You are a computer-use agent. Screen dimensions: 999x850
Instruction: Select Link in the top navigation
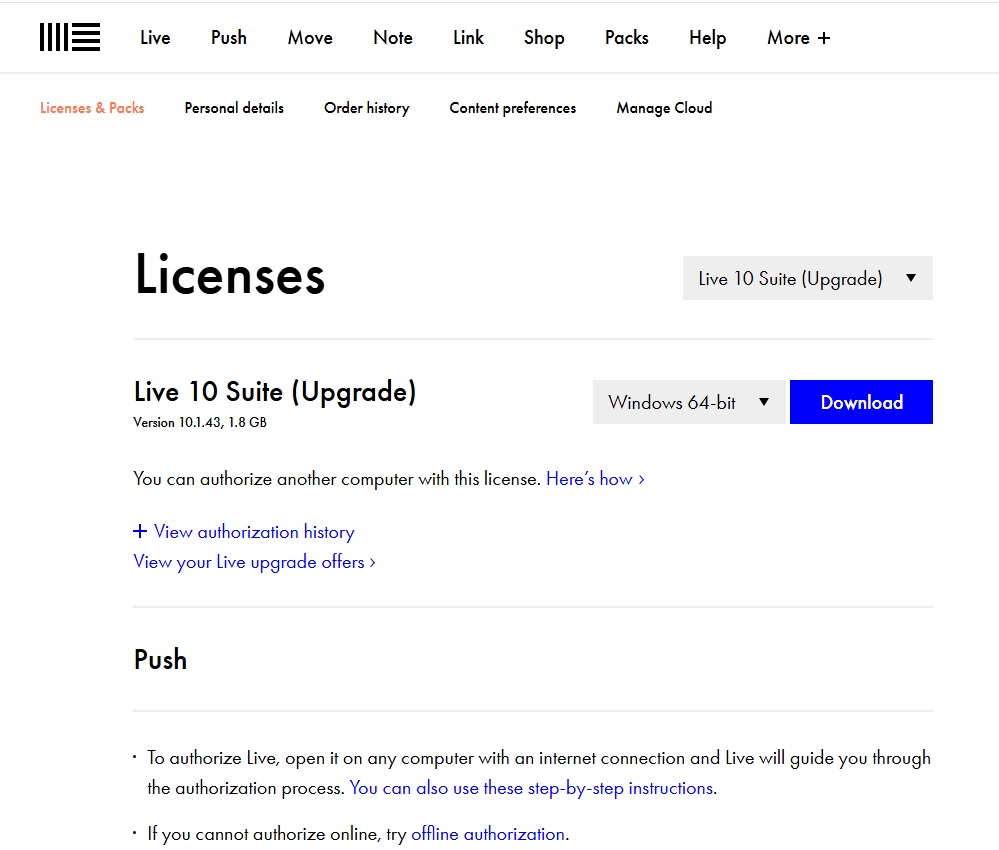468,38
